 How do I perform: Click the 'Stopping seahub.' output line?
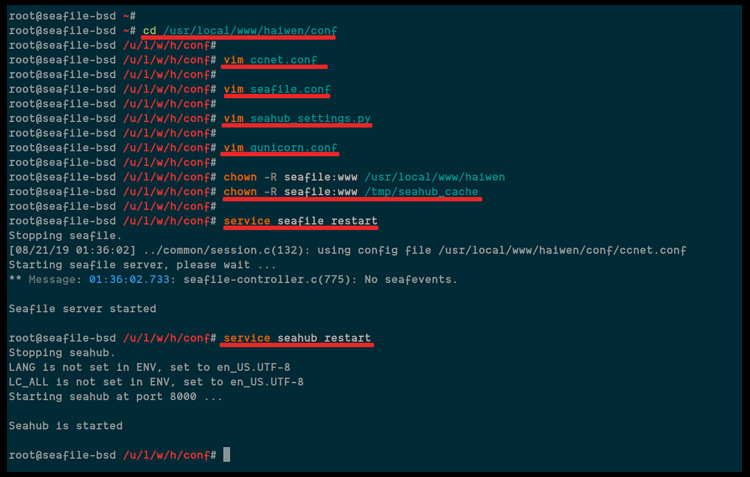[x=62, y=353]
